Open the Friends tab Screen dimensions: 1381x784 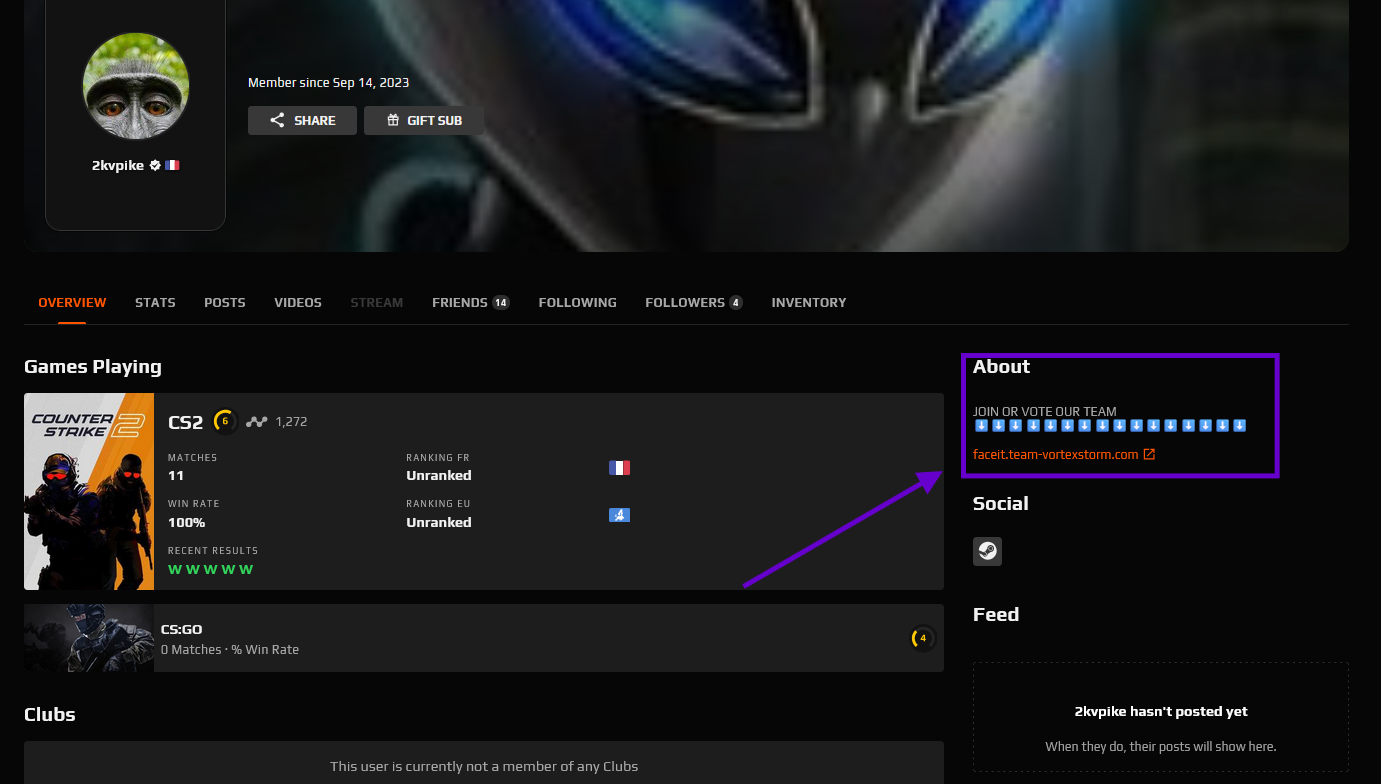click(x=471, y=302)
